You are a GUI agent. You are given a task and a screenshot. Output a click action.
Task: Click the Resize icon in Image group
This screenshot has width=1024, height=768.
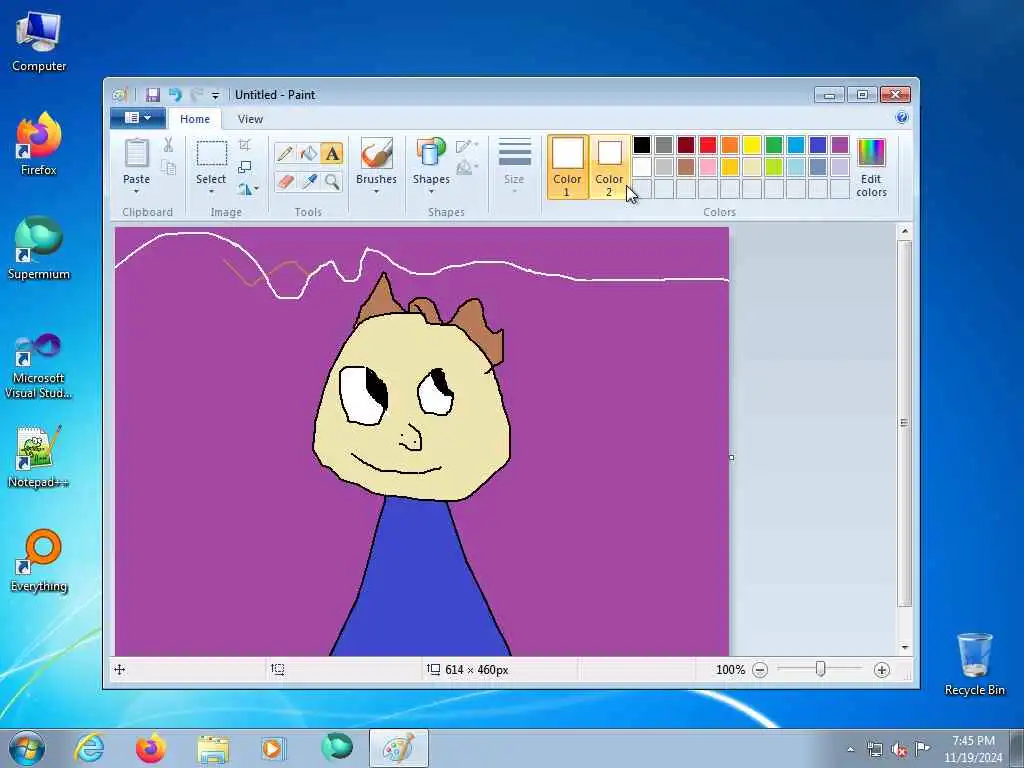click(245, 167)
